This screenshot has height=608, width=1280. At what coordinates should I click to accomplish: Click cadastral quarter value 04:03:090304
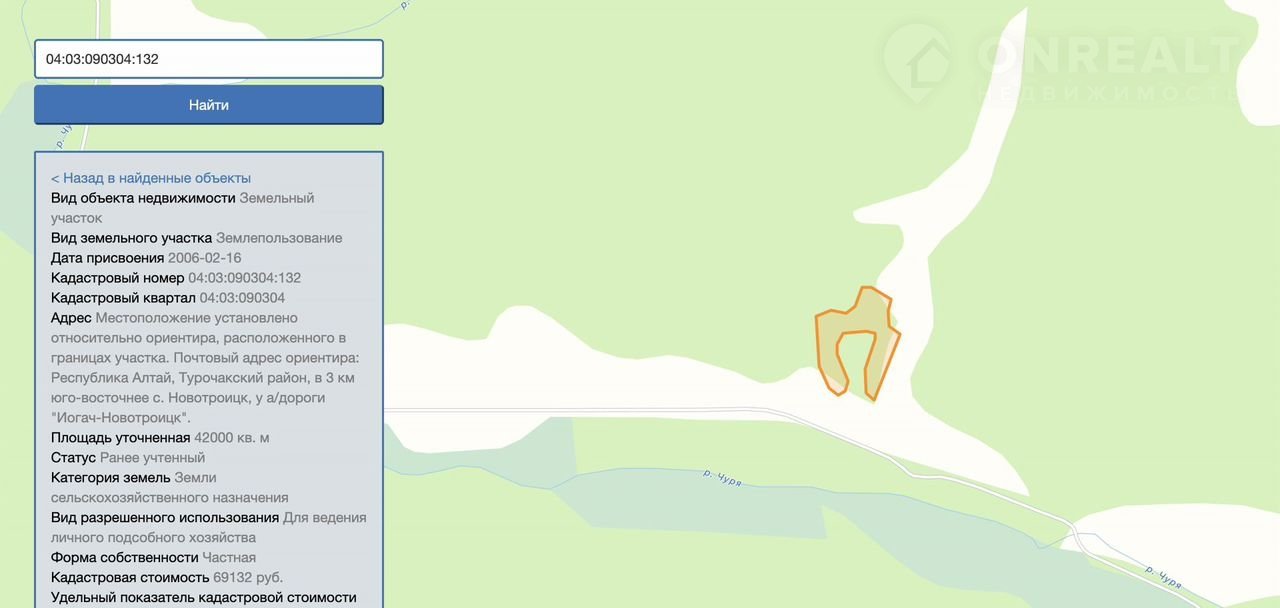242,298
